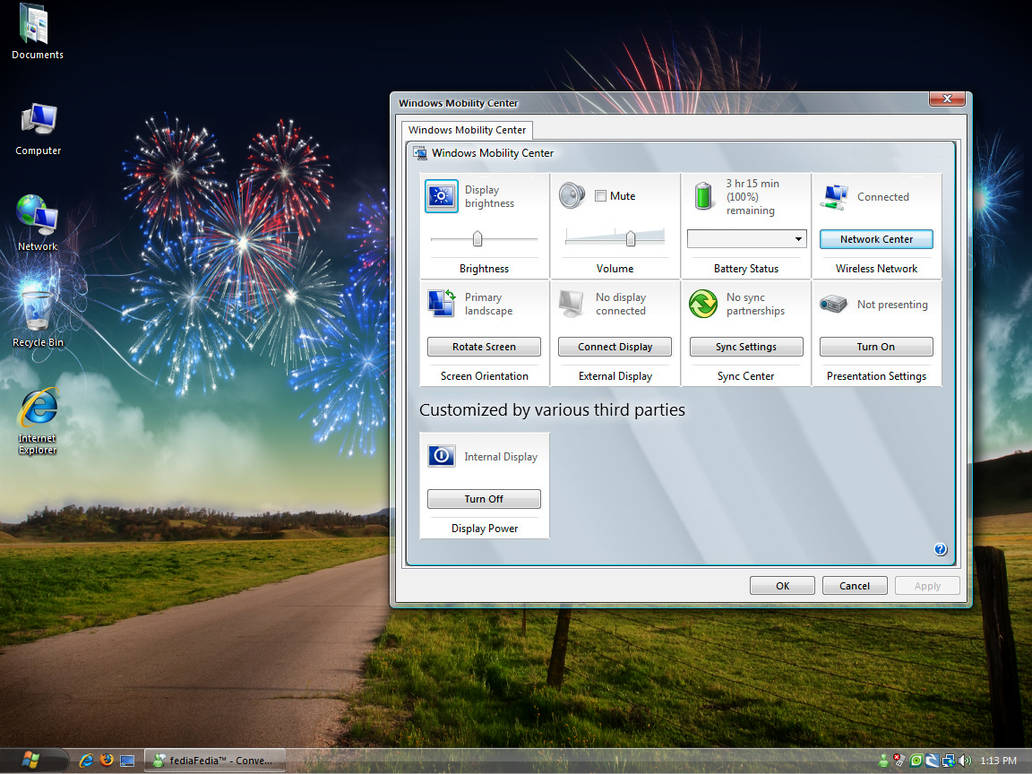The image size is (1032, 774).
Task: Click the blue swoosh tray icon
Action: coord(932,761)
